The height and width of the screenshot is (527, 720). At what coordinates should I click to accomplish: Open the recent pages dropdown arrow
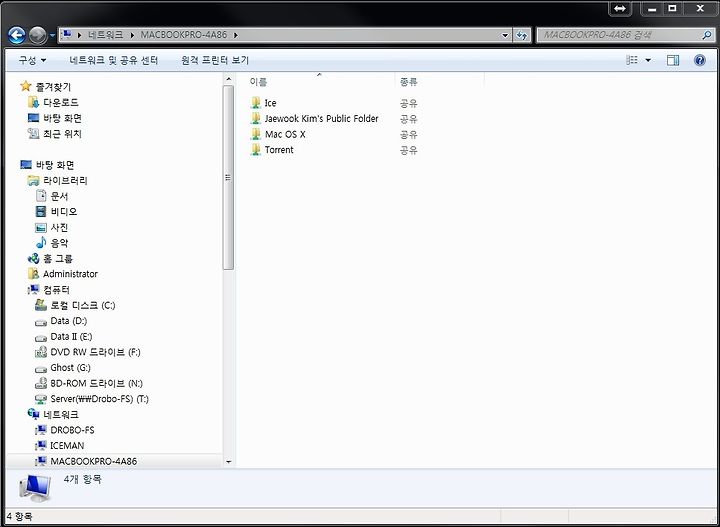[52, 35]
